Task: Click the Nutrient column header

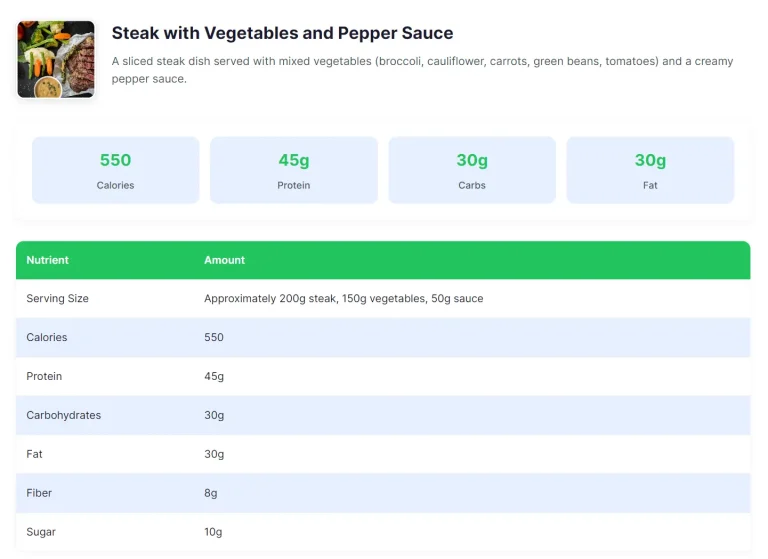Action: (x=48, y=260)
